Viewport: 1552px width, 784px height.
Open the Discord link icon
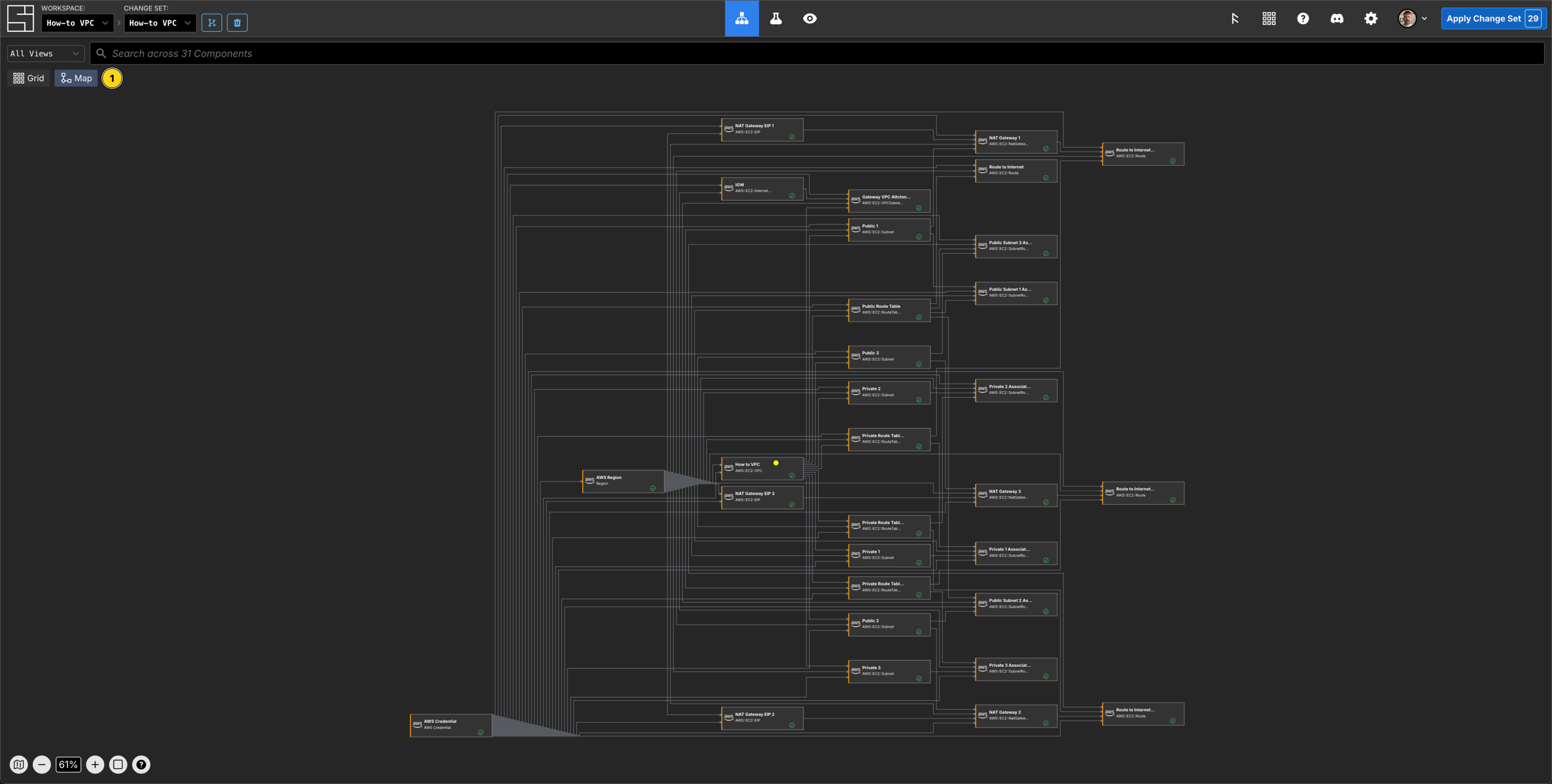[x=1337, y=18]
